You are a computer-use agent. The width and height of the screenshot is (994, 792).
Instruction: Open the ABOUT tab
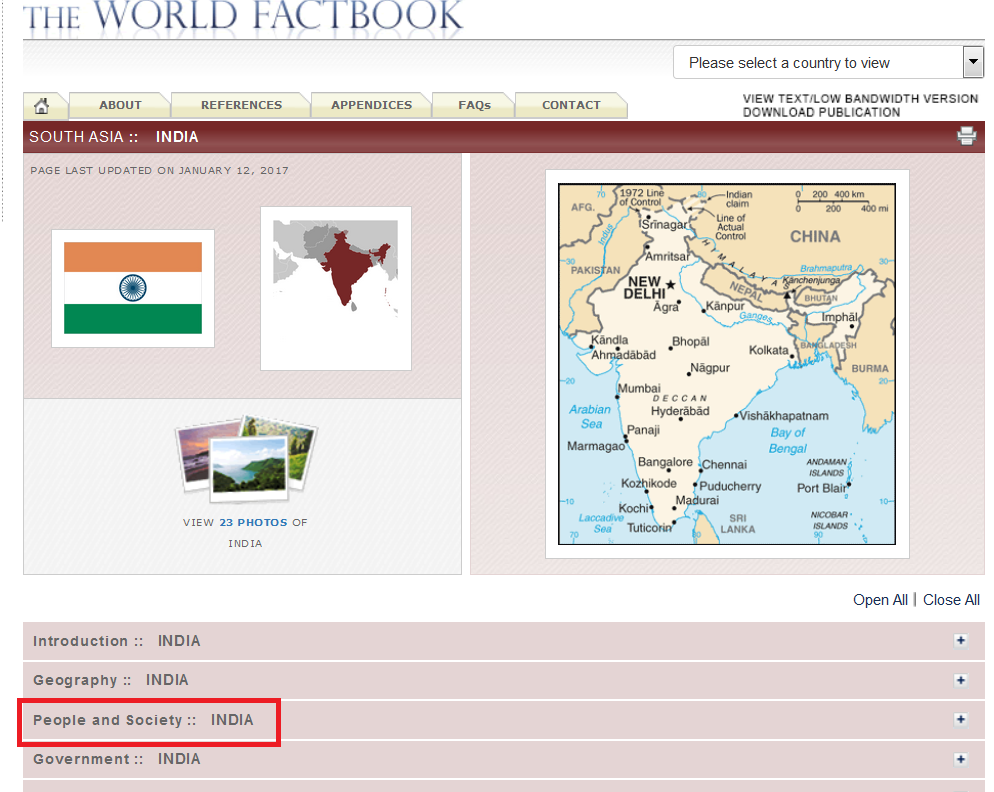tap(120, 105)
